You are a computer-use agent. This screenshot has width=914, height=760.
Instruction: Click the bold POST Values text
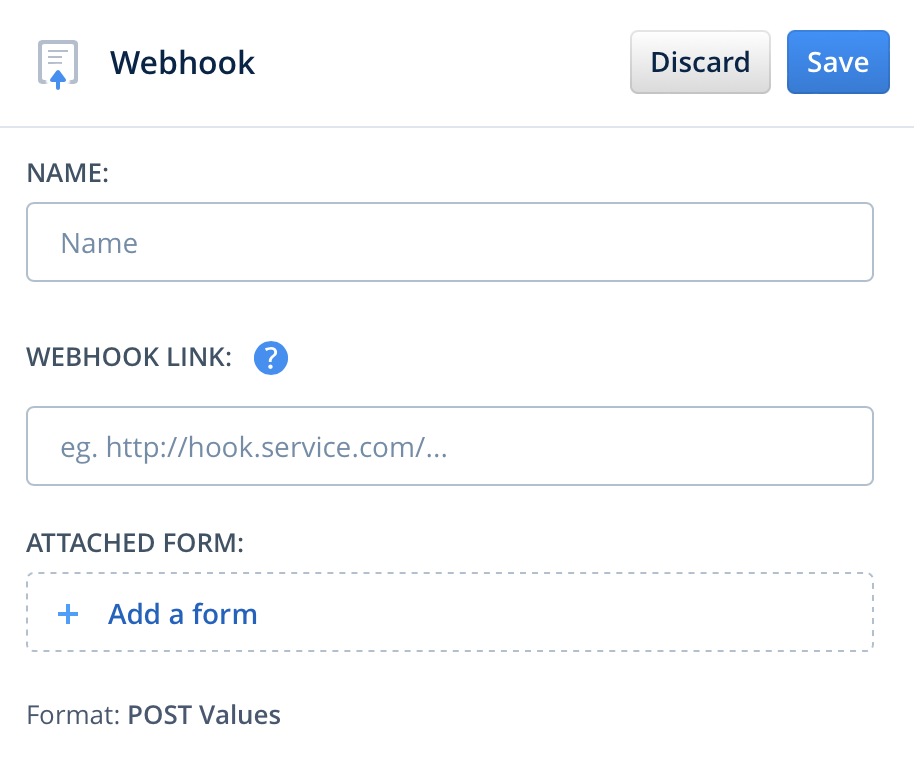coord(204,716)
